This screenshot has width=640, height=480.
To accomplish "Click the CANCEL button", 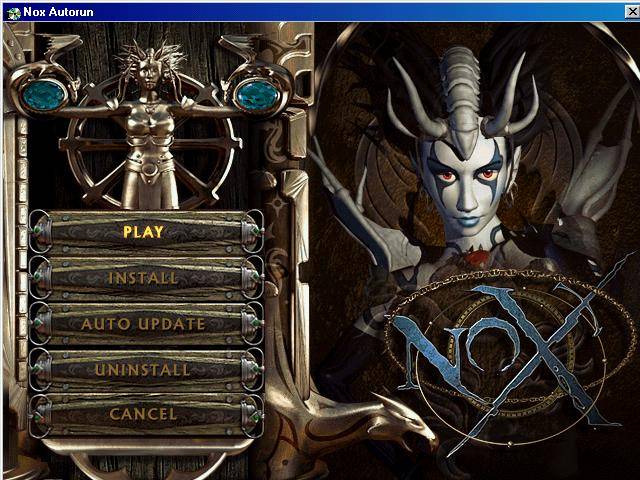I will (146, 415).
